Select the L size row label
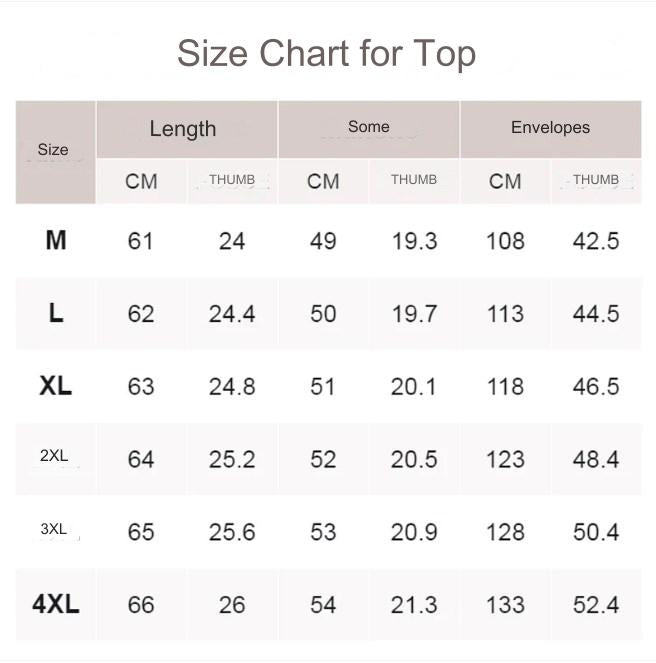 coord(56,314)
